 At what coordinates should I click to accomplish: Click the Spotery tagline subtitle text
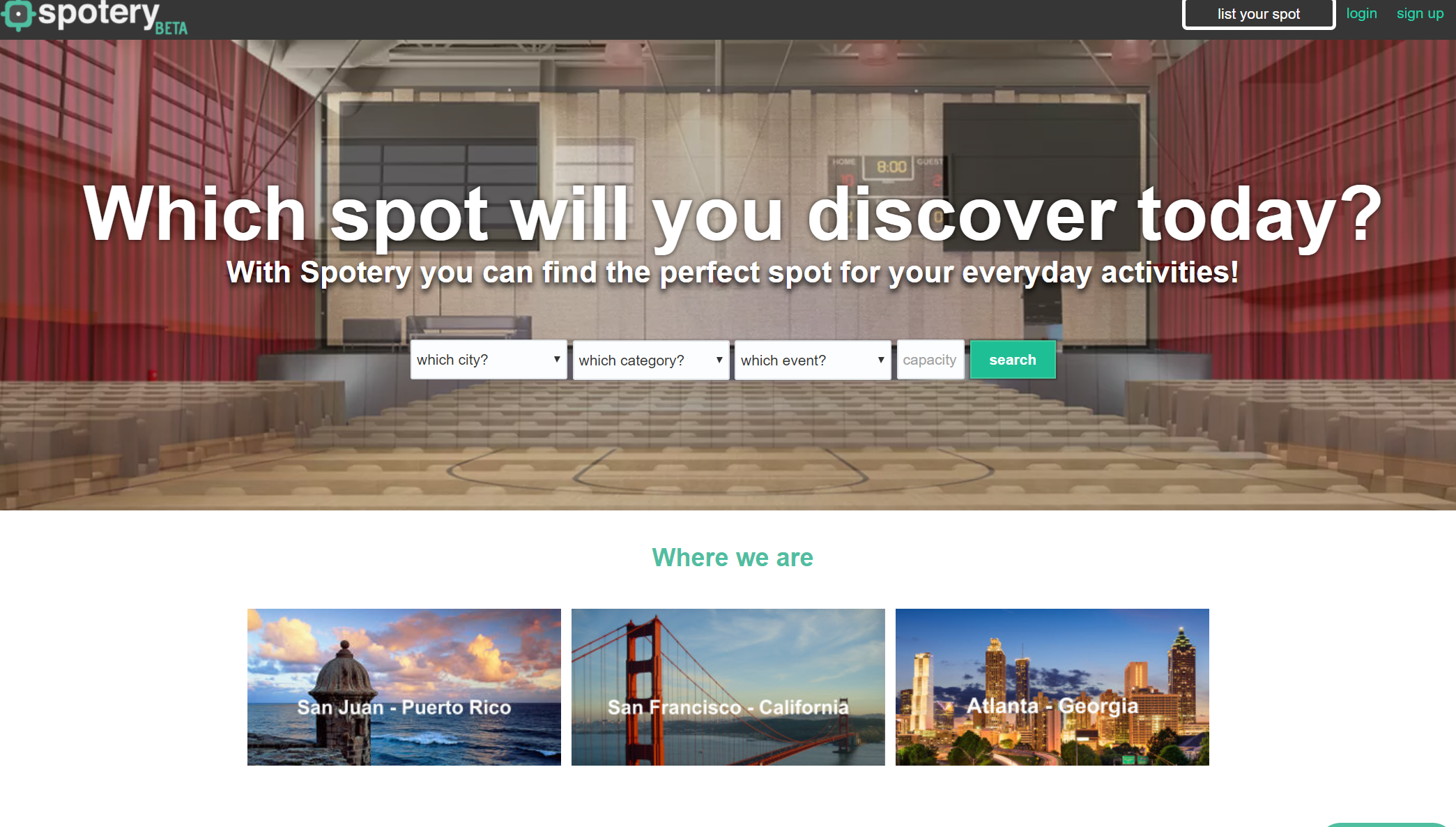coord(733,273)
